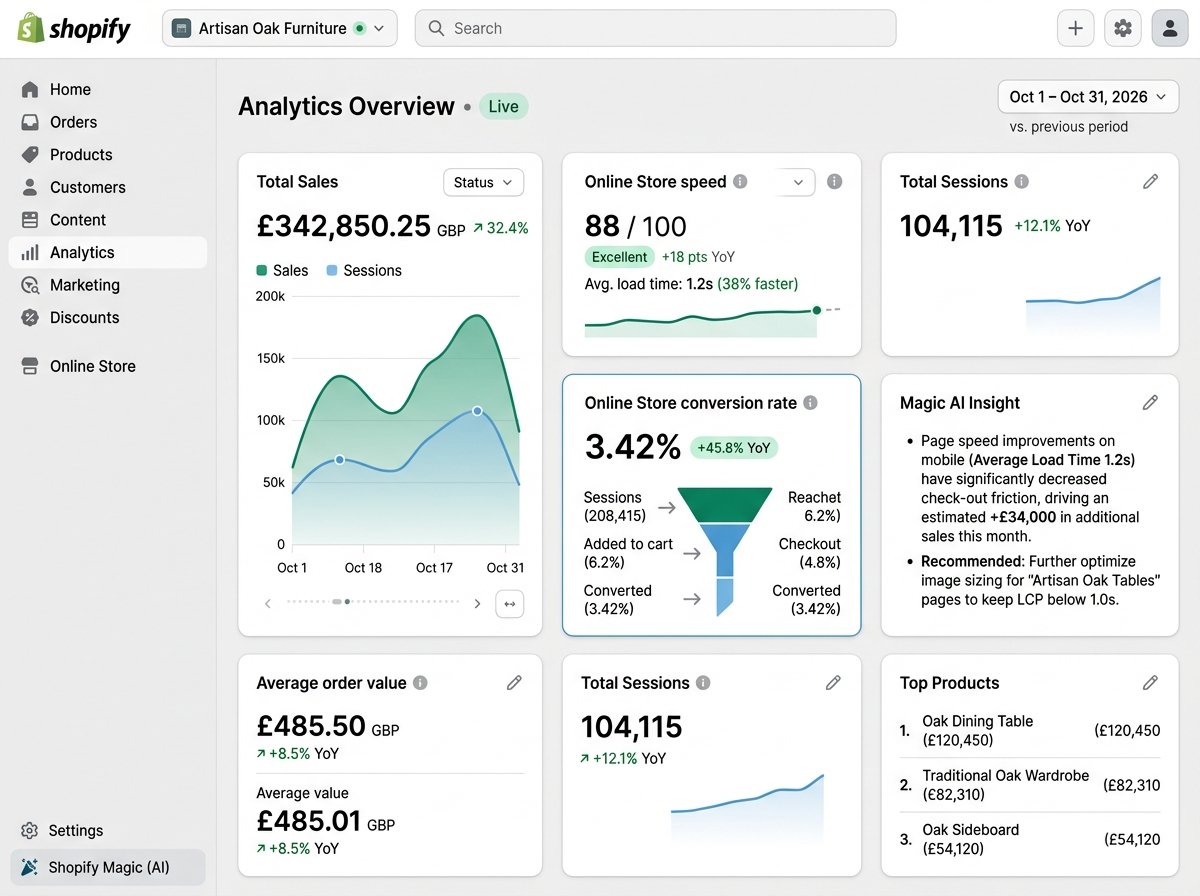The height and width of the screenshot is (896, 1200).
Task: Open the Artisan Oak Furniture store switcher
Action: (x=280, y=28)
